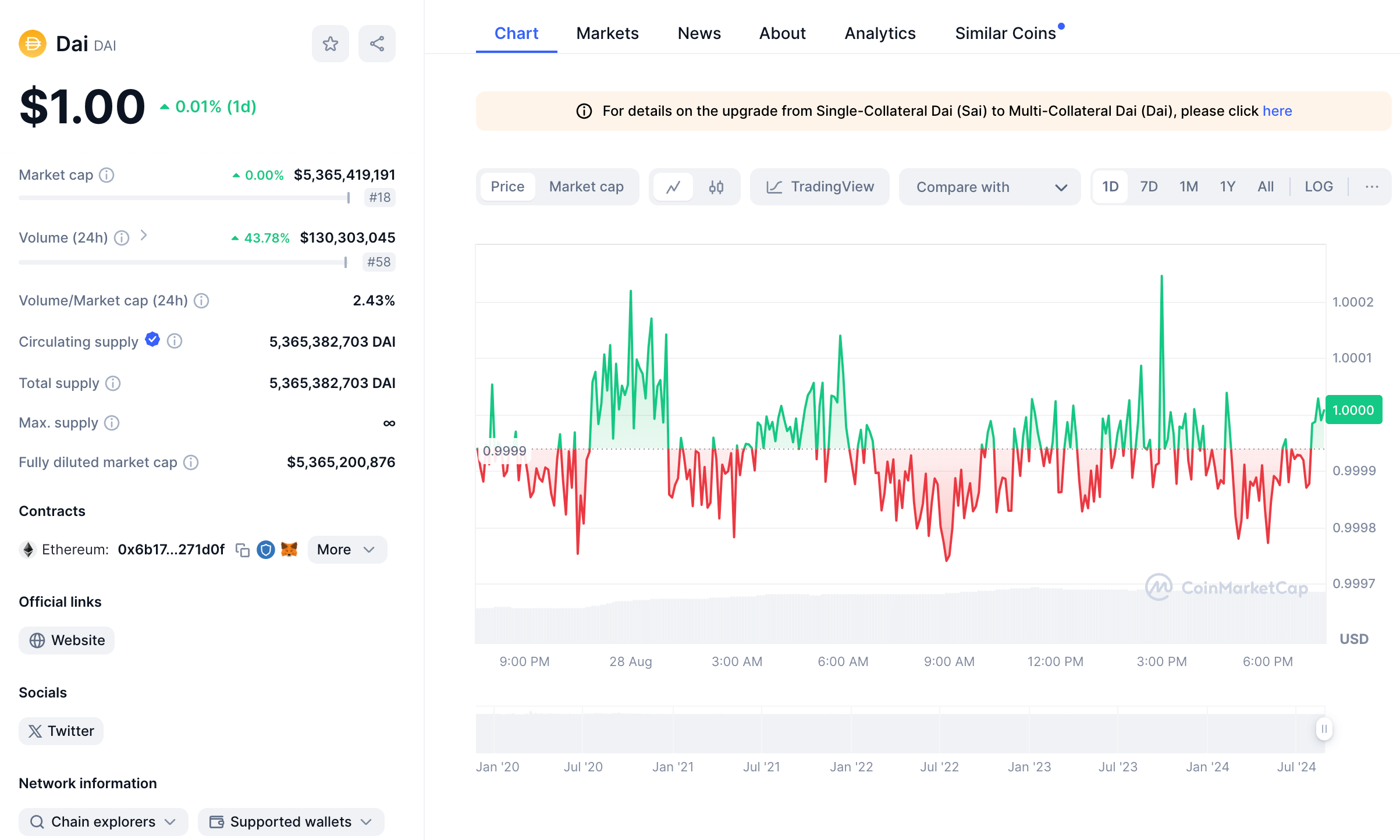The width and height of the screenshot is (1400, 840).
Task: Expand the Supported wallets dropdown
Action: click(x=291, y=821)
